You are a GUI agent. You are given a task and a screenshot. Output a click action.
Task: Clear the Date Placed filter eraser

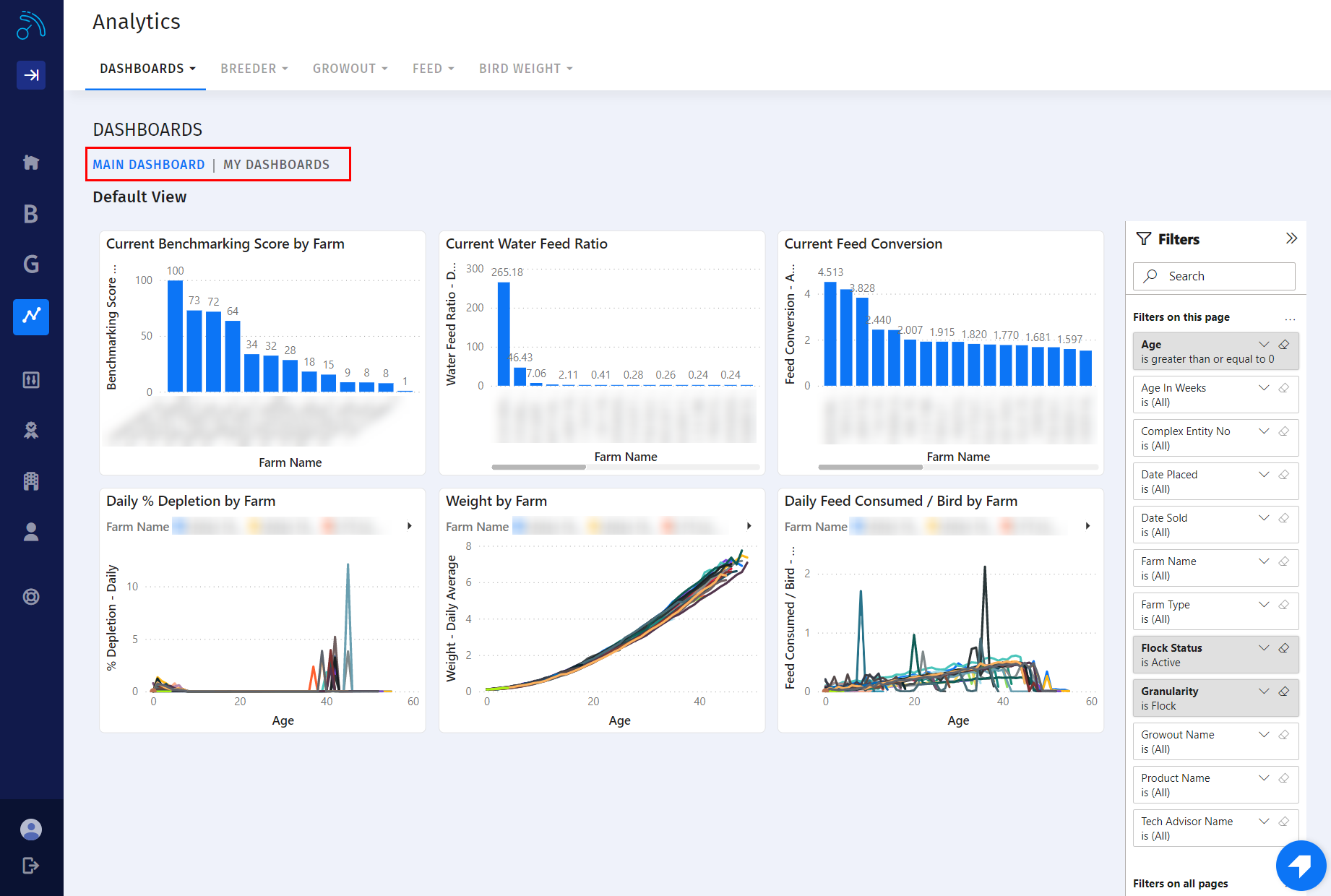[1284, 475]
